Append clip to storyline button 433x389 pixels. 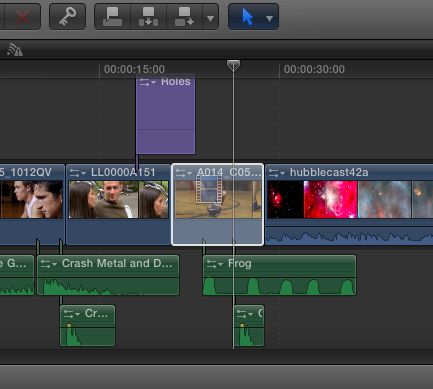(x=184, y=17)
